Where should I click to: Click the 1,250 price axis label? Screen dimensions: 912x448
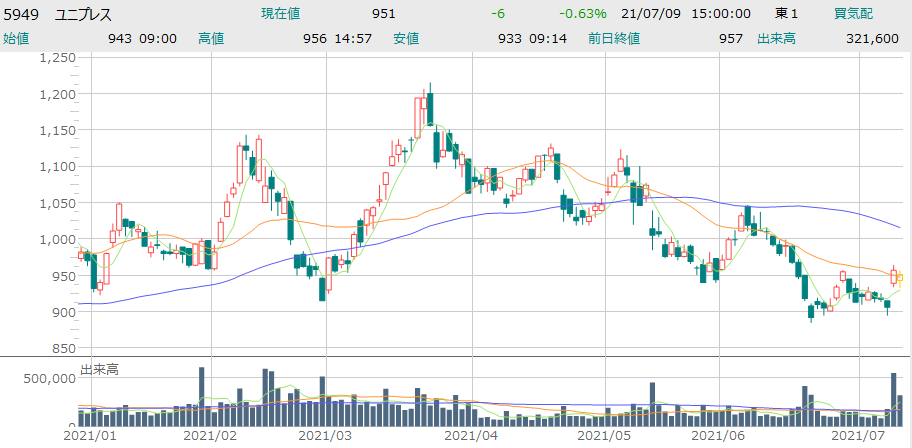(57, 58)
